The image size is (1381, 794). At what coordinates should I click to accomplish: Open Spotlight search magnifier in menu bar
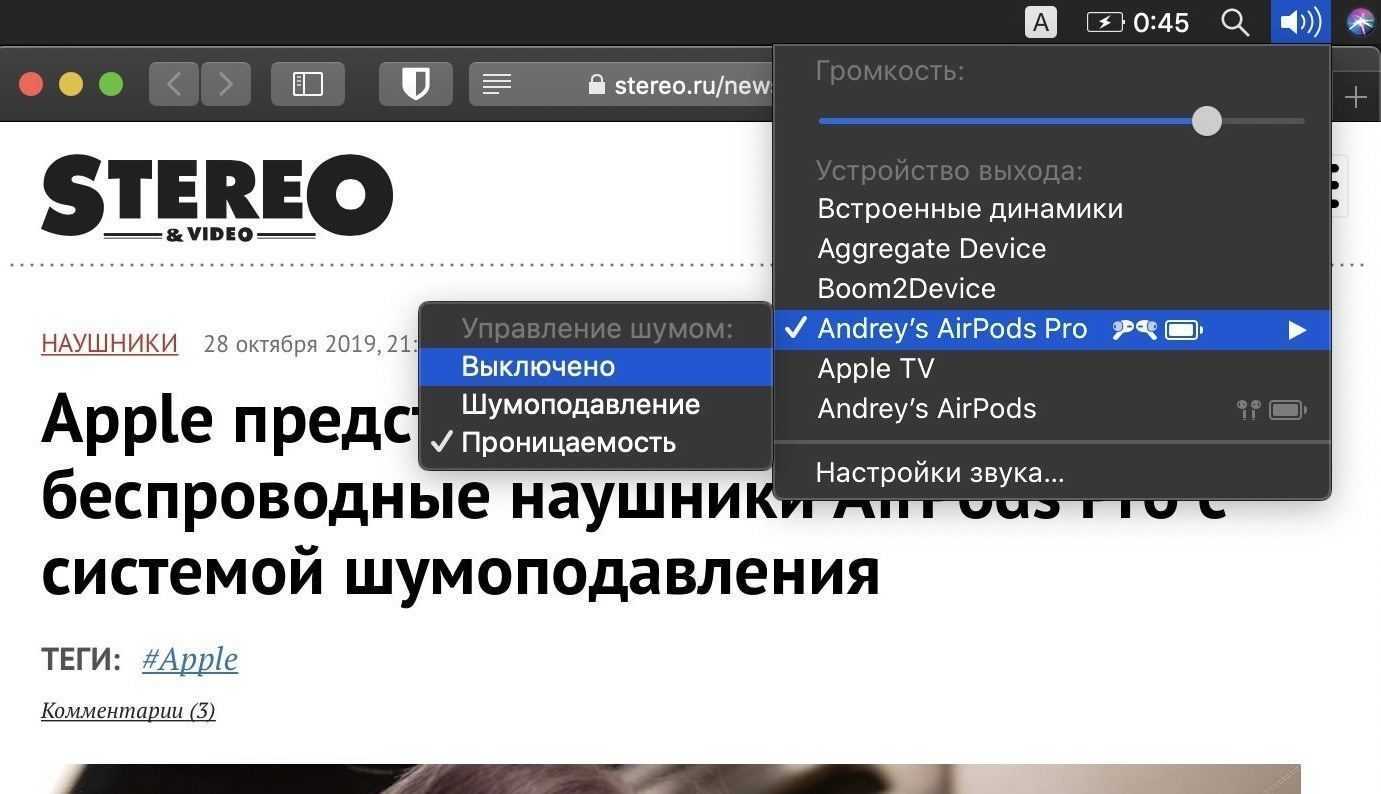tap(1235, 22)
